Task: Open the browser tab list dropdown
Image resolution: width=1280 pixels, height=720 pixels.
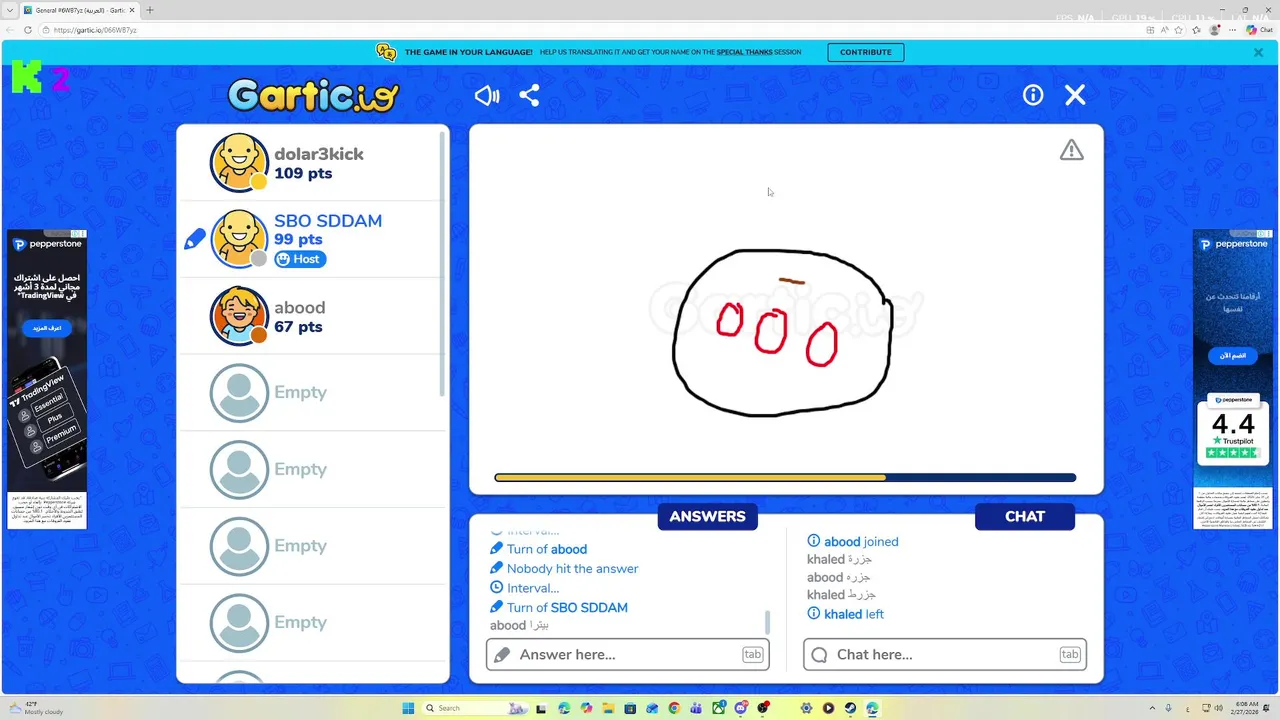Action: 9,10
